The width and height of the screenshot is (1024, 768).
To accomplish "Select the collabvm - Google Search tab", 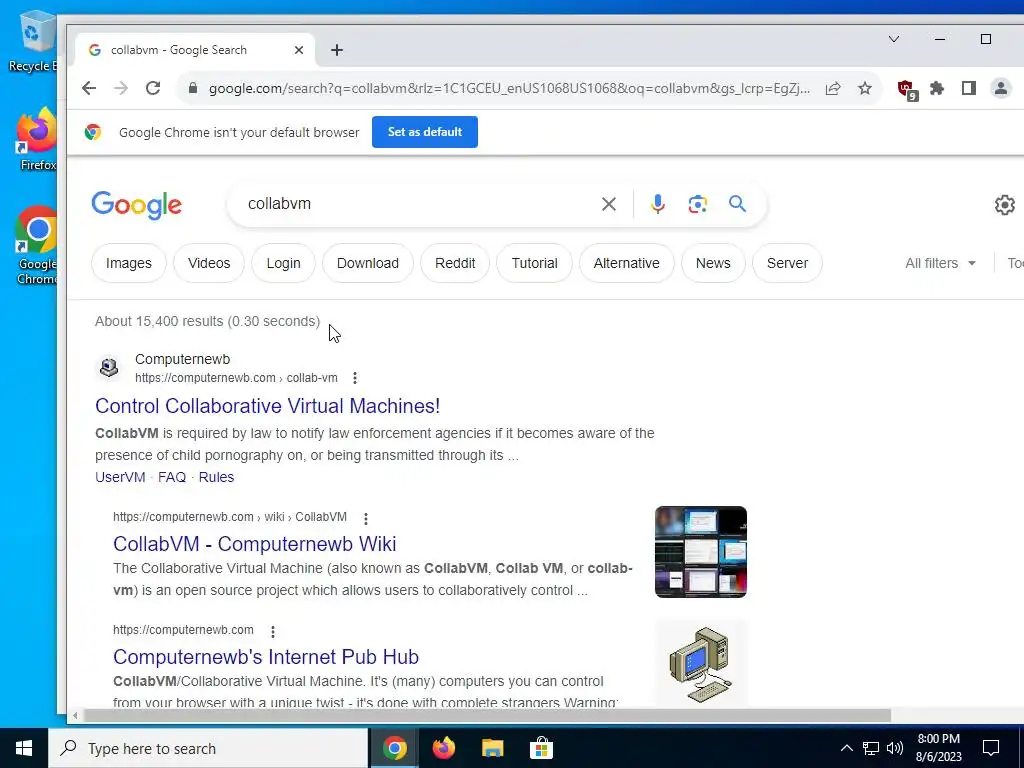I will [x=196, y=50].
